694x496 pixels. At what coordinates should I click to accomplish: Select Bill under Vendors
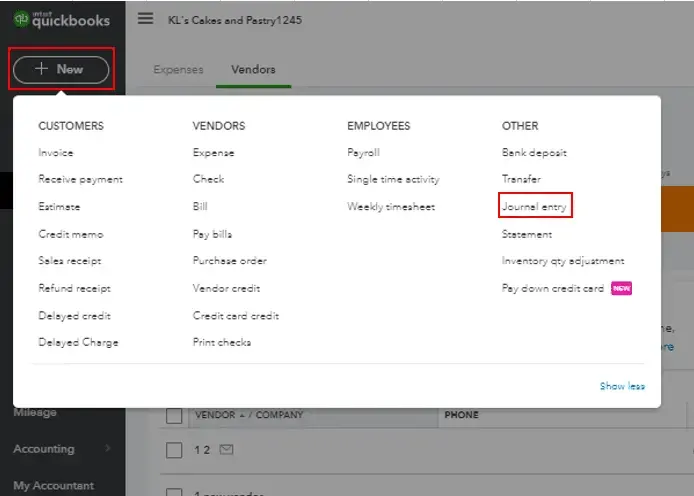pos(200,207)
